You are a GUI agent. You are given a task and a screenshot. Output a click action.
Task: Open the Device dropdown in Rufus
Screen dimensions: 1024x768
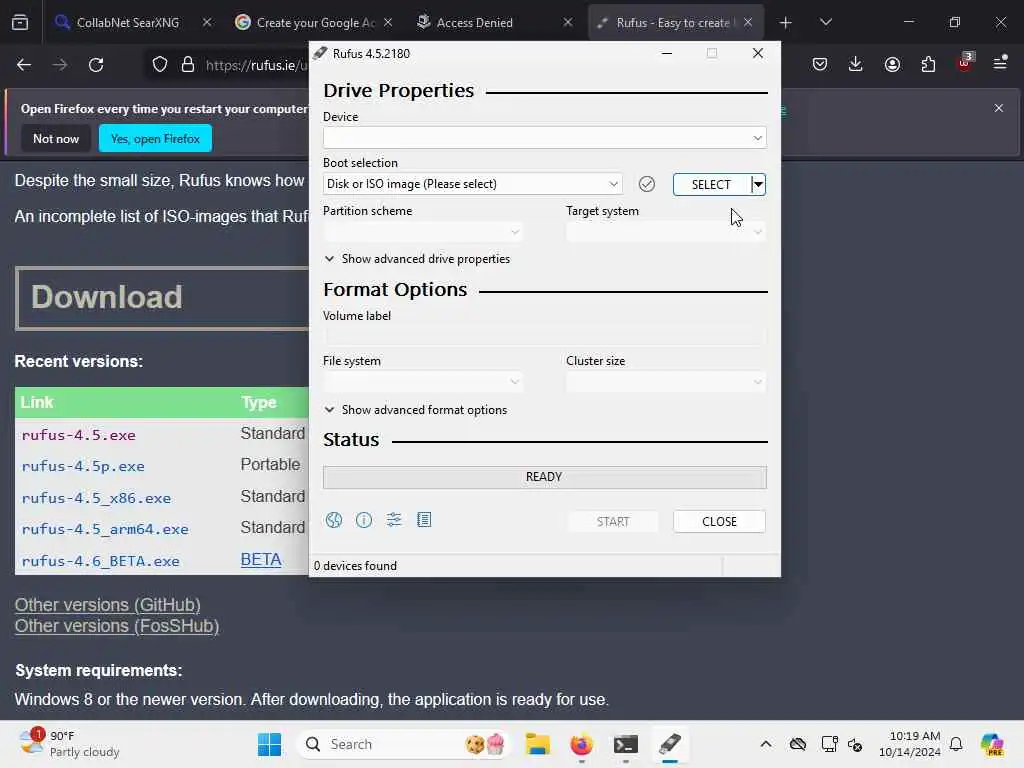tap(545, 138)
